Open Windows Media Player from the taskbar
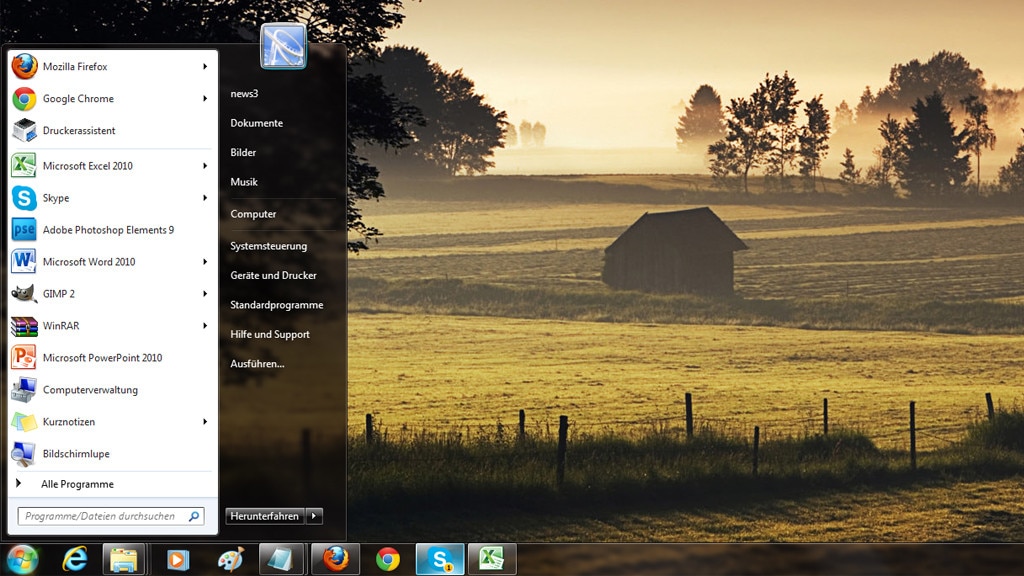Viewport: 1024px width, 576px height. tap(177, 559)
